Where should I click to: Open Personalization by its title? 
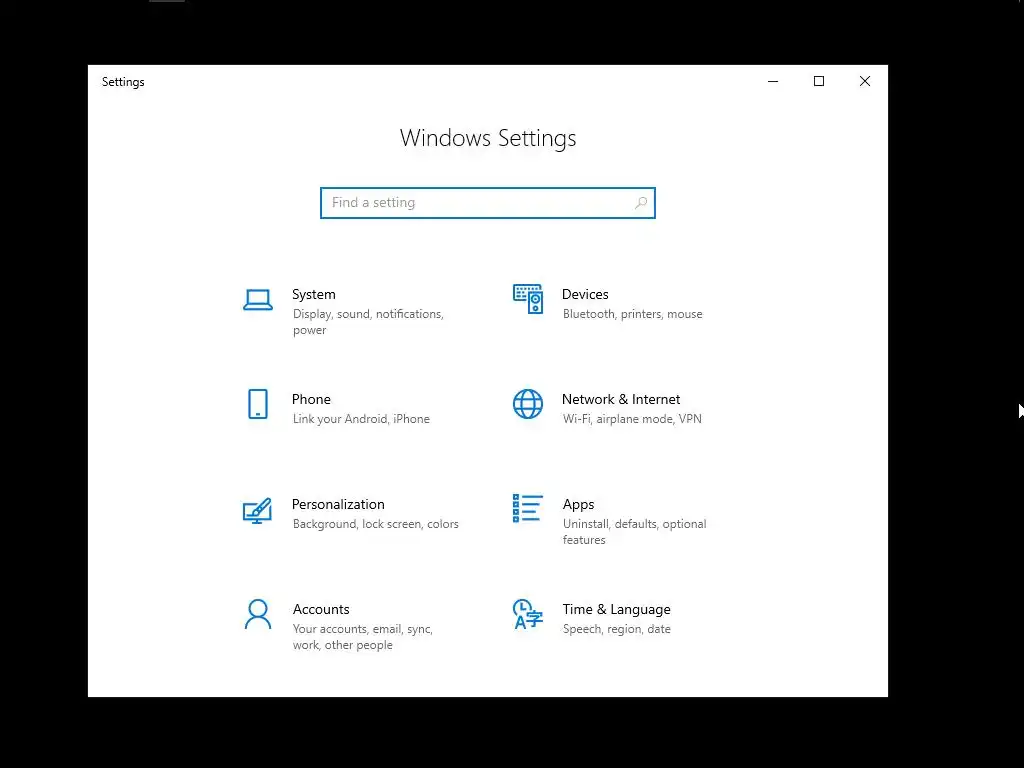click(338, 505)
